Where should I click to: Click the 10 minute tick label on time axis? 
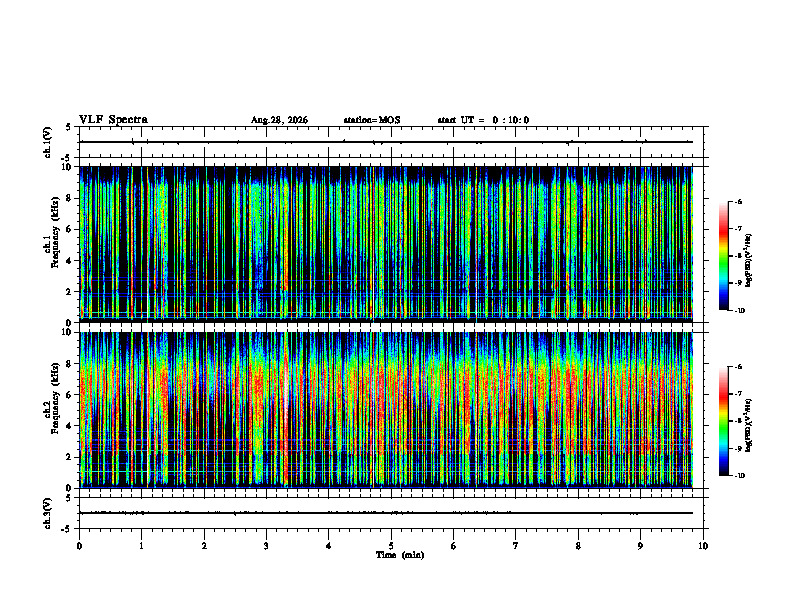coord(703,546)
